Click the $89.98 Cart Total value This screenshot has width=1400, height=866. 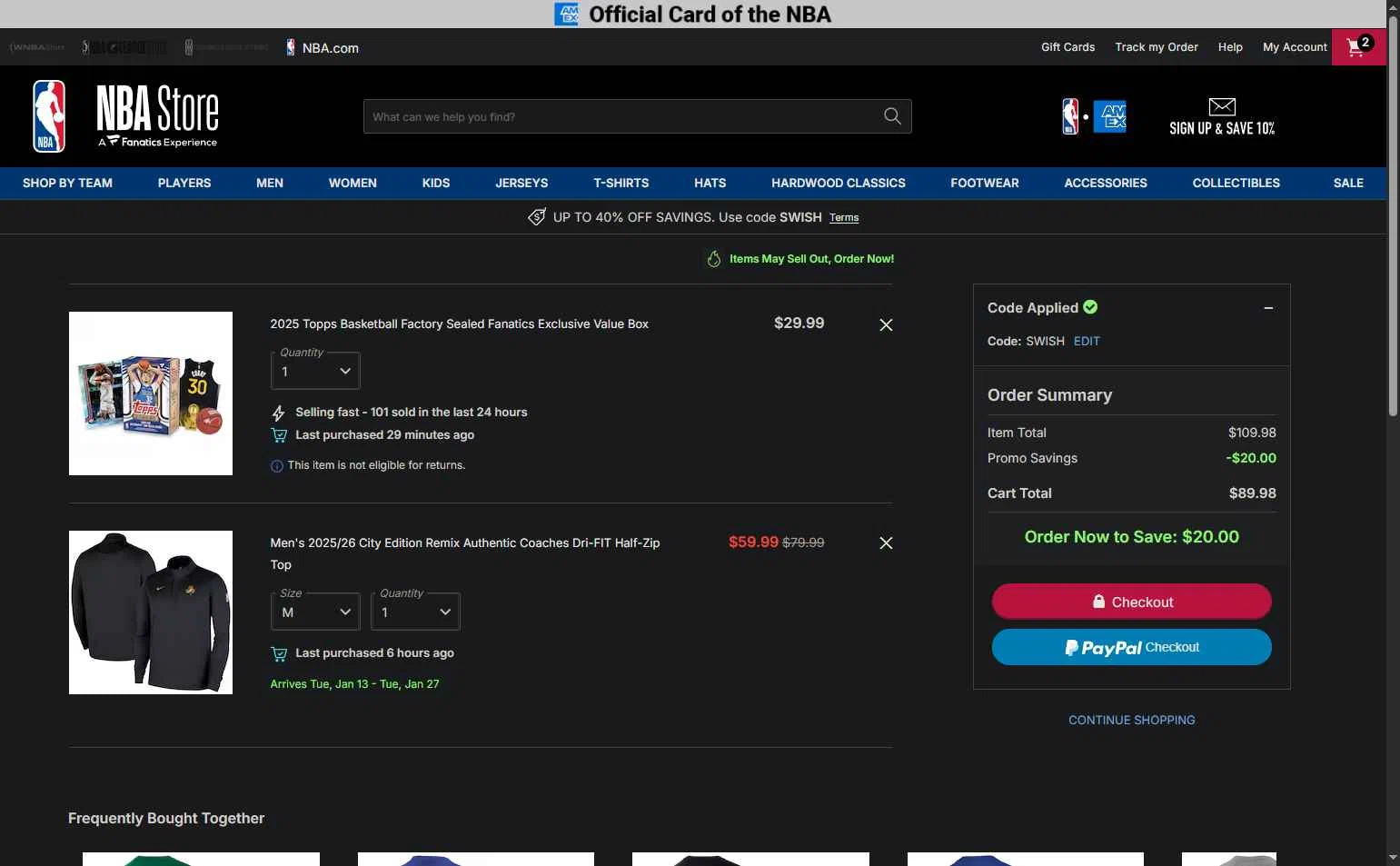(1252, 493)
